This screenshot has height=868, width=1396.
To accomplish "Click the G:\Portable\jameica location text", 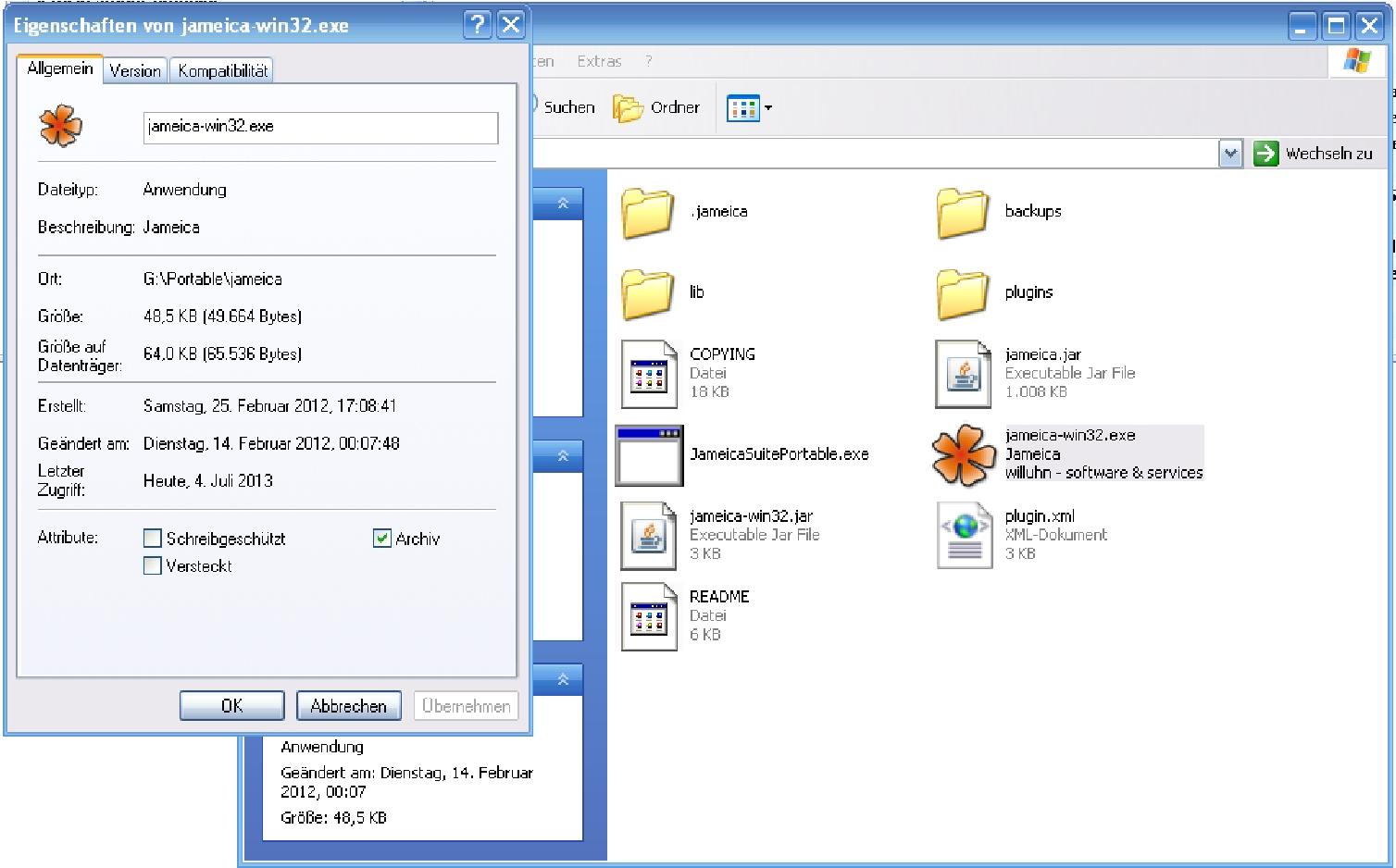I will 213,279.
